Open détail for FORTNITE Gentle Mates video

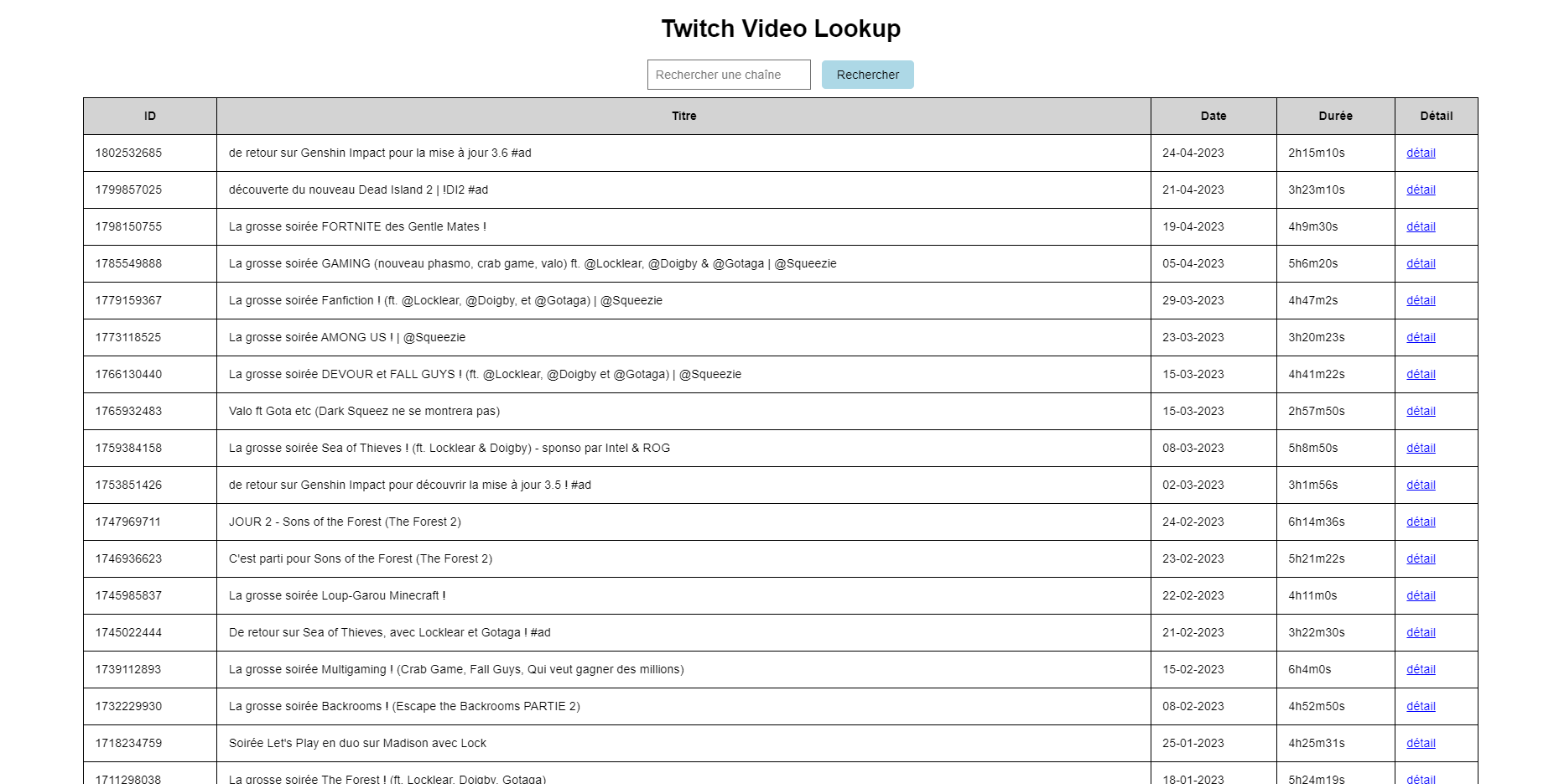tap(1421, 226)
